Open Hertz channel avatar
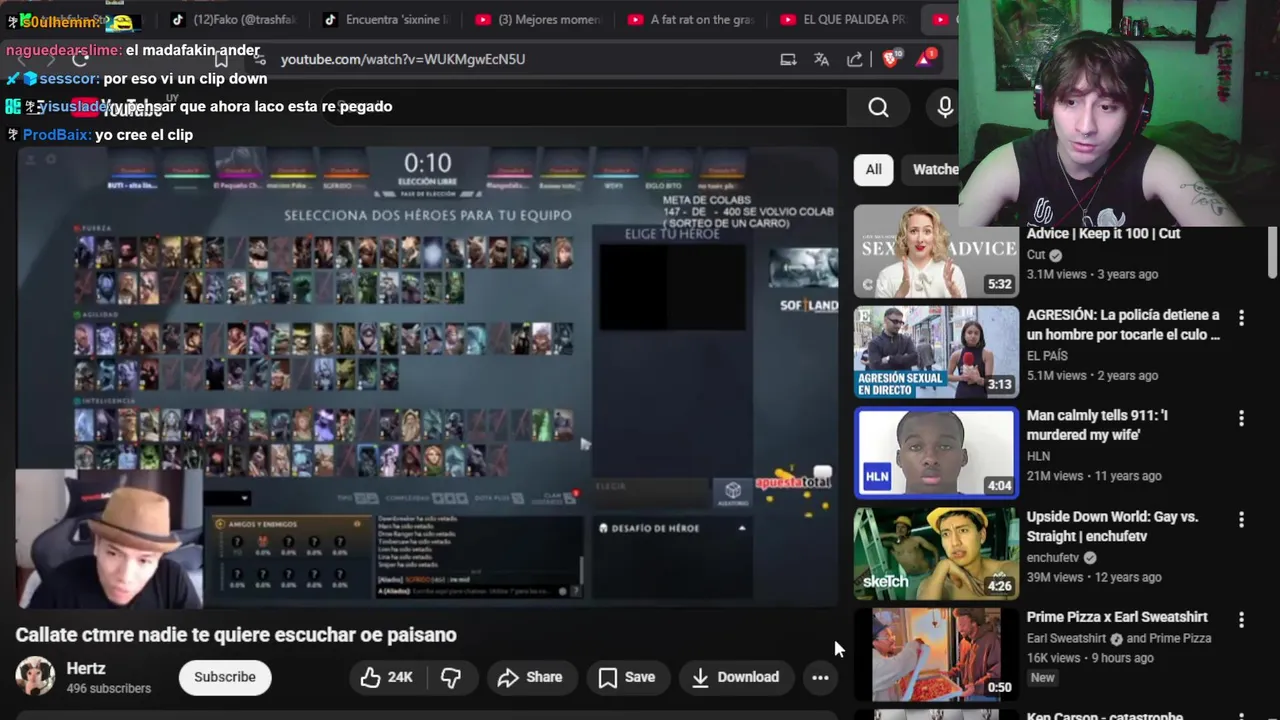The width and height of the screenshot is (1280, 720). coord(35,677)
